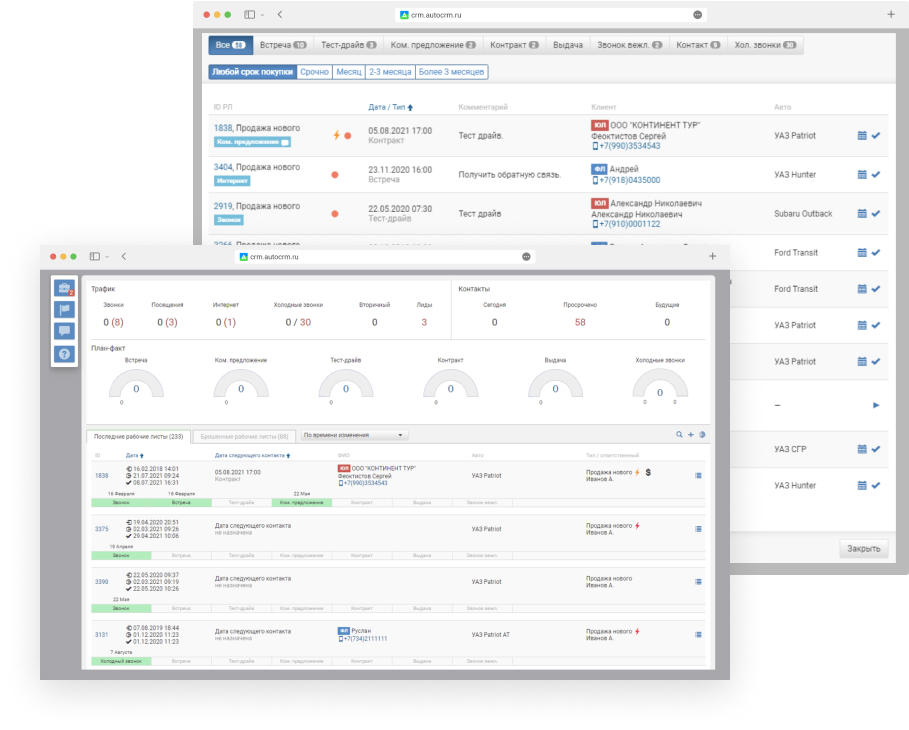This screenshot has width=909, height=730.
Task: Click the flag icon in left sidebar
Action: click(64, 310)
